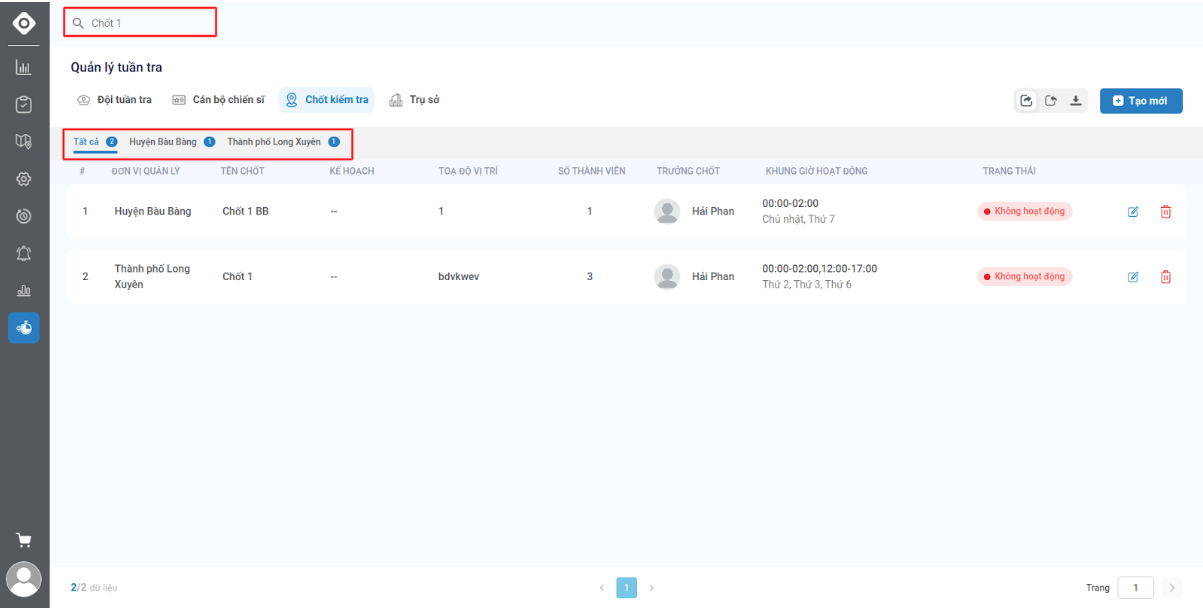This screenshot has width=1203, height=608.
Task: Click the middle import icon in toolbar
Action: tap(1051, 101)
